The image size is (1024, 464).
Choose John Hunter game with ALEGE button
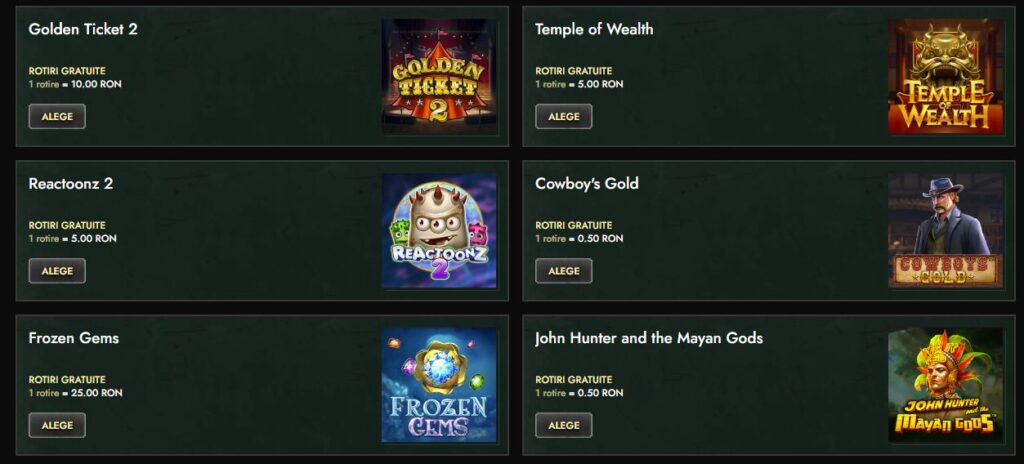click(564, 425)
